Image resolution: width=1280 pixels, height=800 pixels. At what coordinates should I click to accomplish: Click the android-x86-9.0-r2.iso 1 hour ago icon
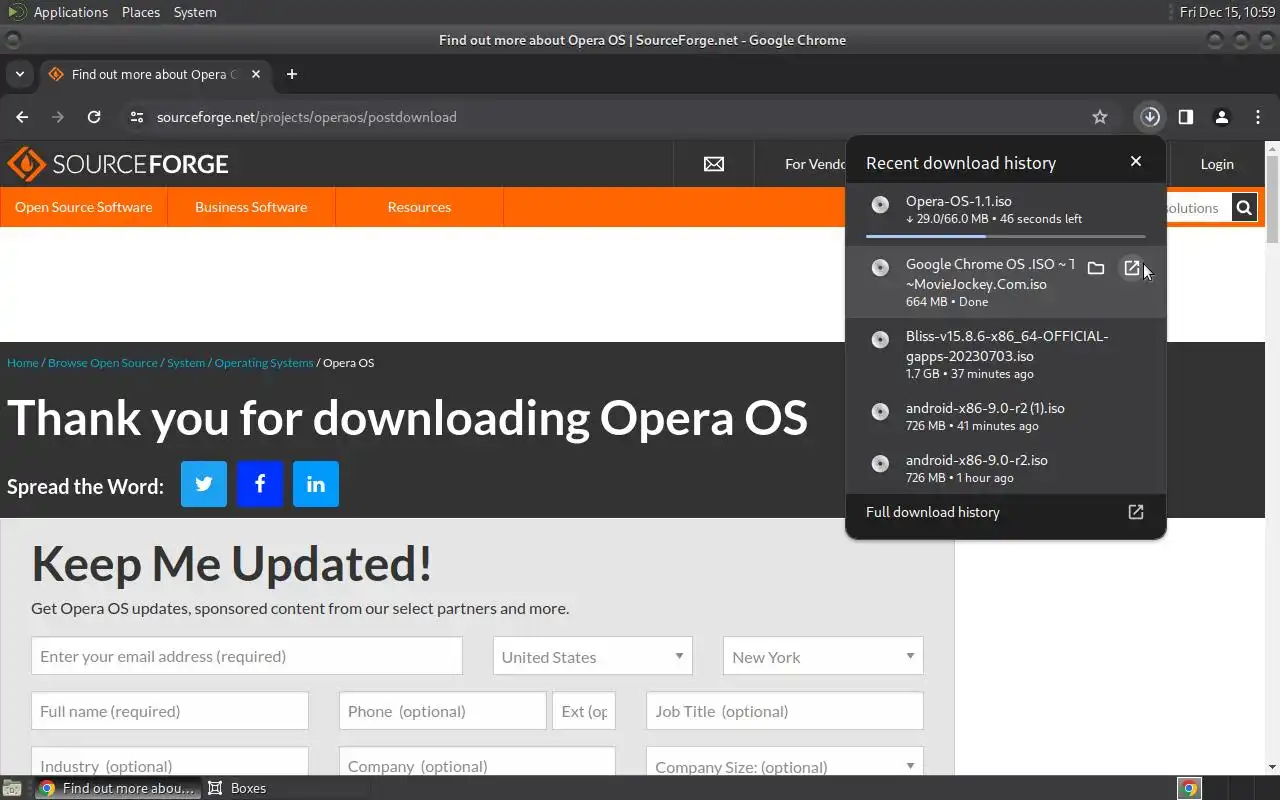pyautogui.click(x=881, y=464)
